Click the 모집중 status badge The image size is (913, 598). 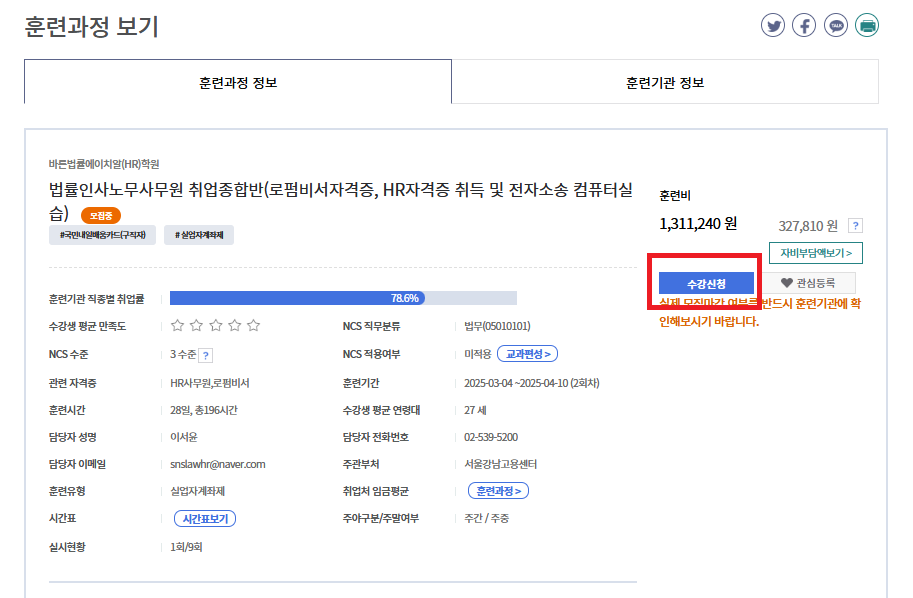coord(101,215)
